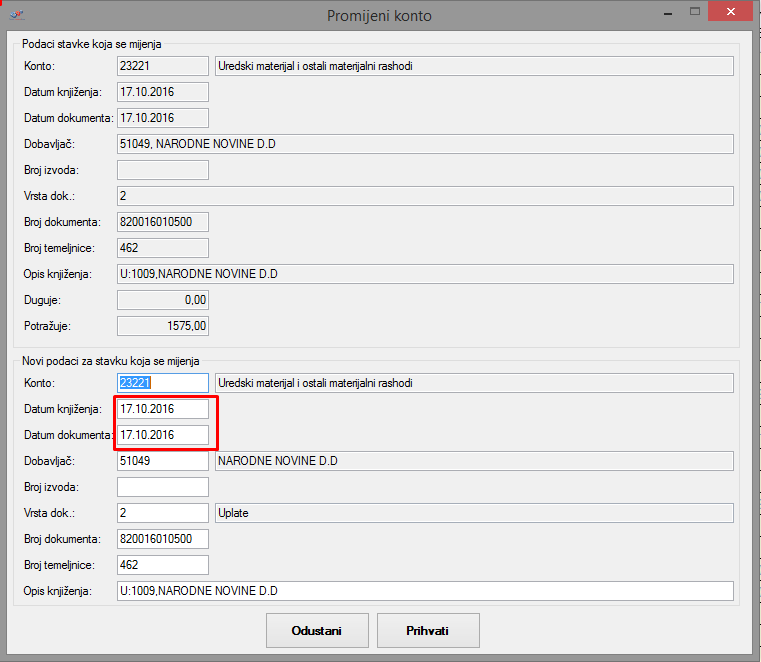Click the read-only Dobavljač field in the top section

(425, 144)
